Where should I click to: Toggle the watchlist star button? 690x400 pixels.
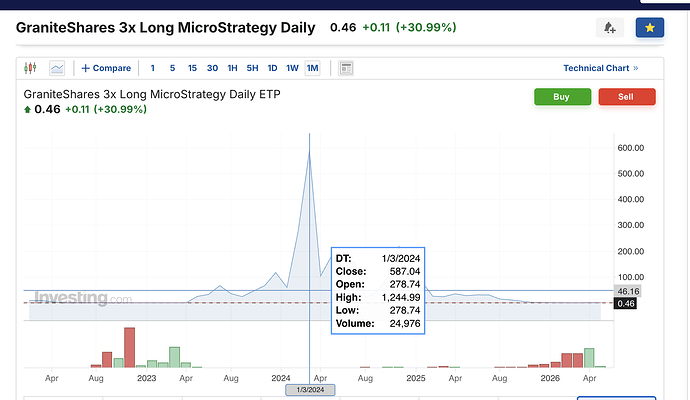(650, 28)
